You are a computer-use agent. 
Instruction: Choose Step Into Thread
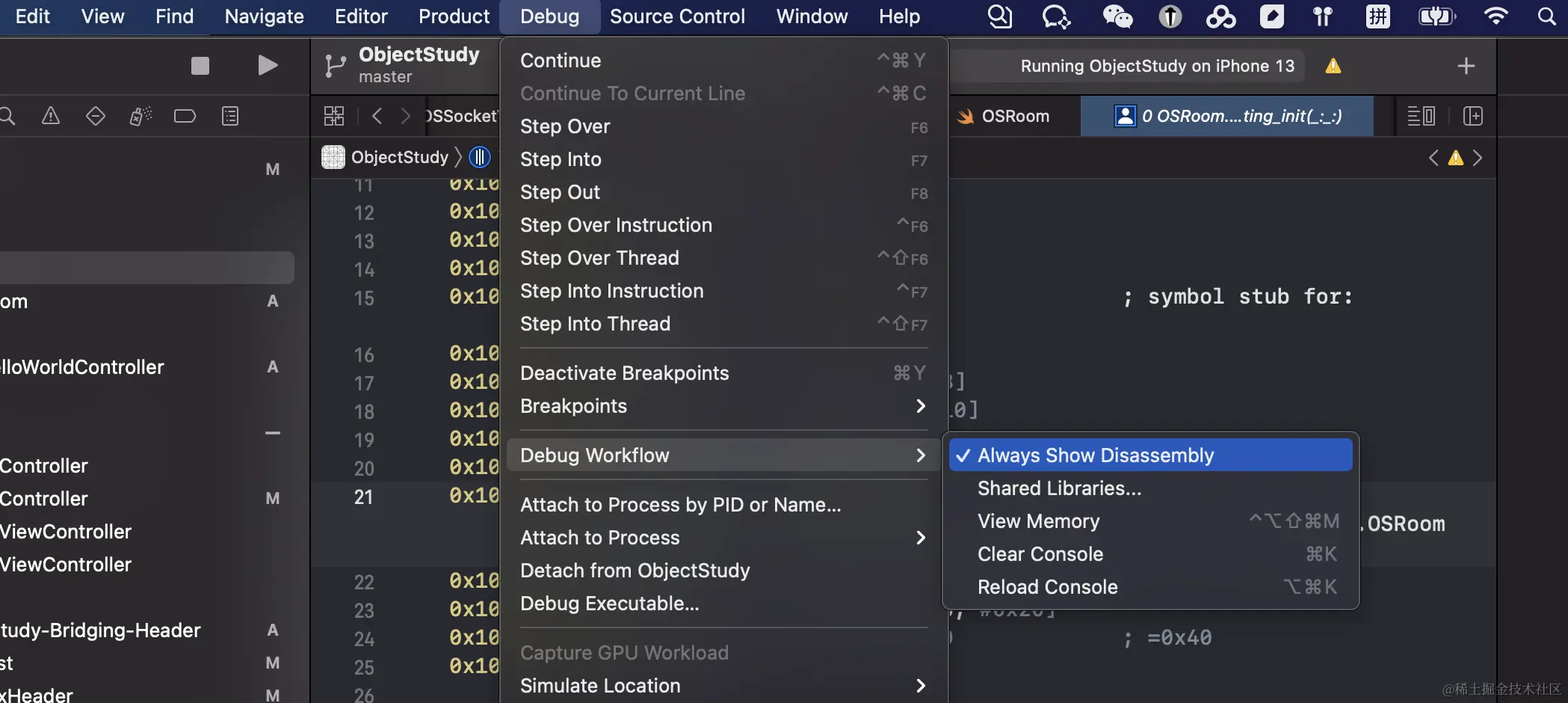[723, 324]
